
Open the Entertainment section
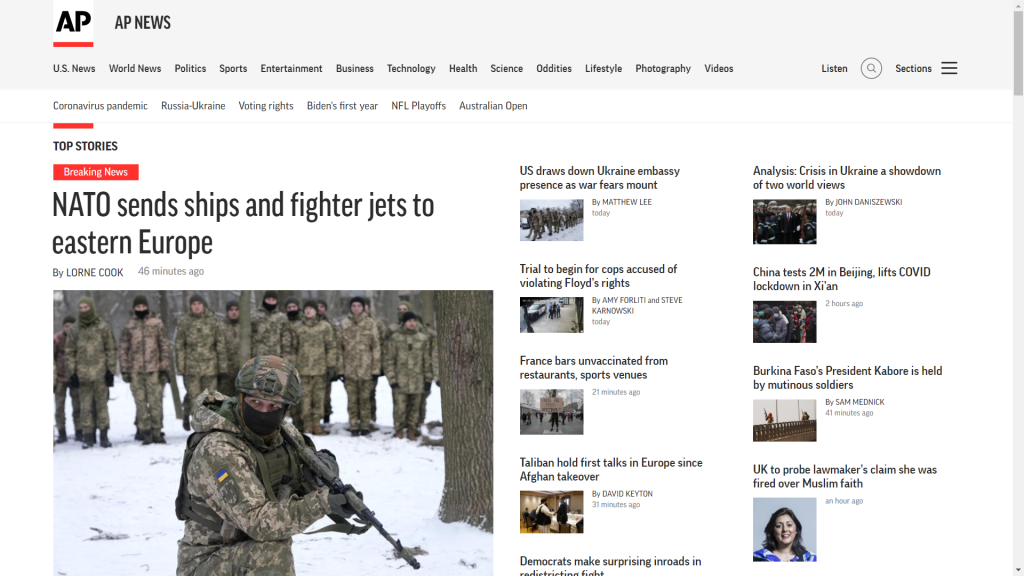point(291,68)
